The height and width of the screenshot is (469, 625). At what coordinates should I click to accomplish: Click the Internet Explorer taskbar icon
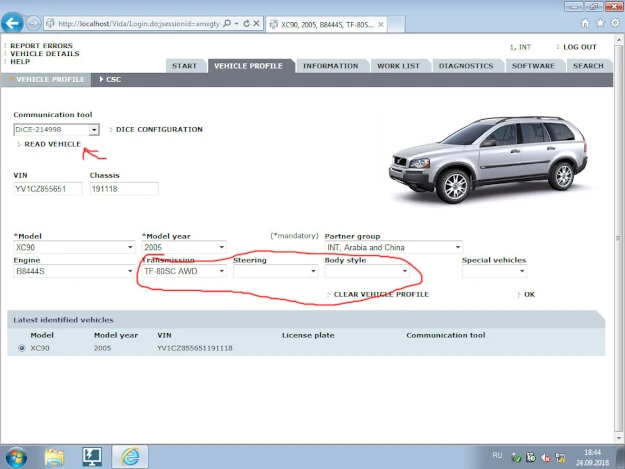click(x=129, y=456)
